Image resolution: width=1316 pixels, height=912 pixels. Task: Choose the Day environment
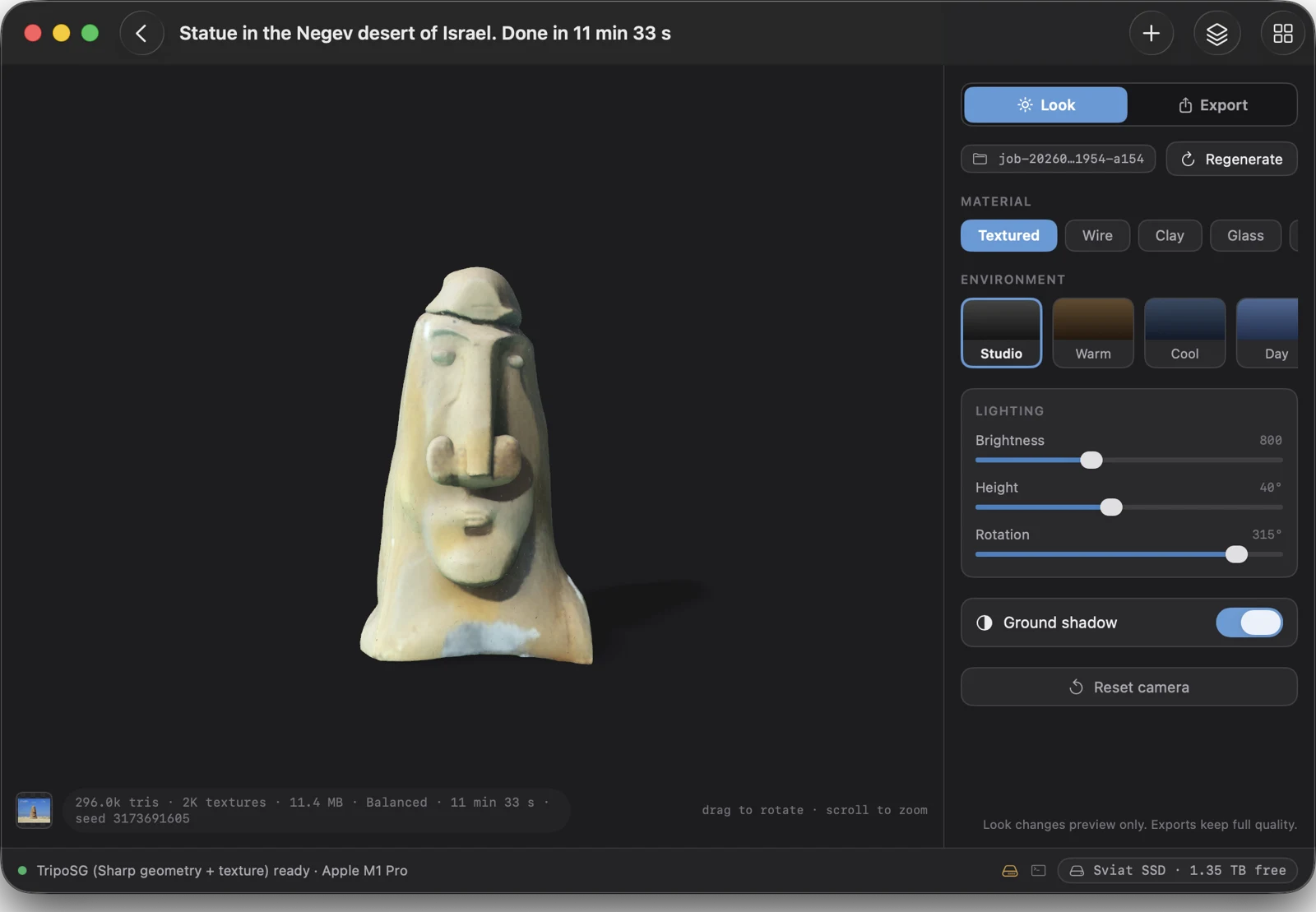tap(1267, 332)
